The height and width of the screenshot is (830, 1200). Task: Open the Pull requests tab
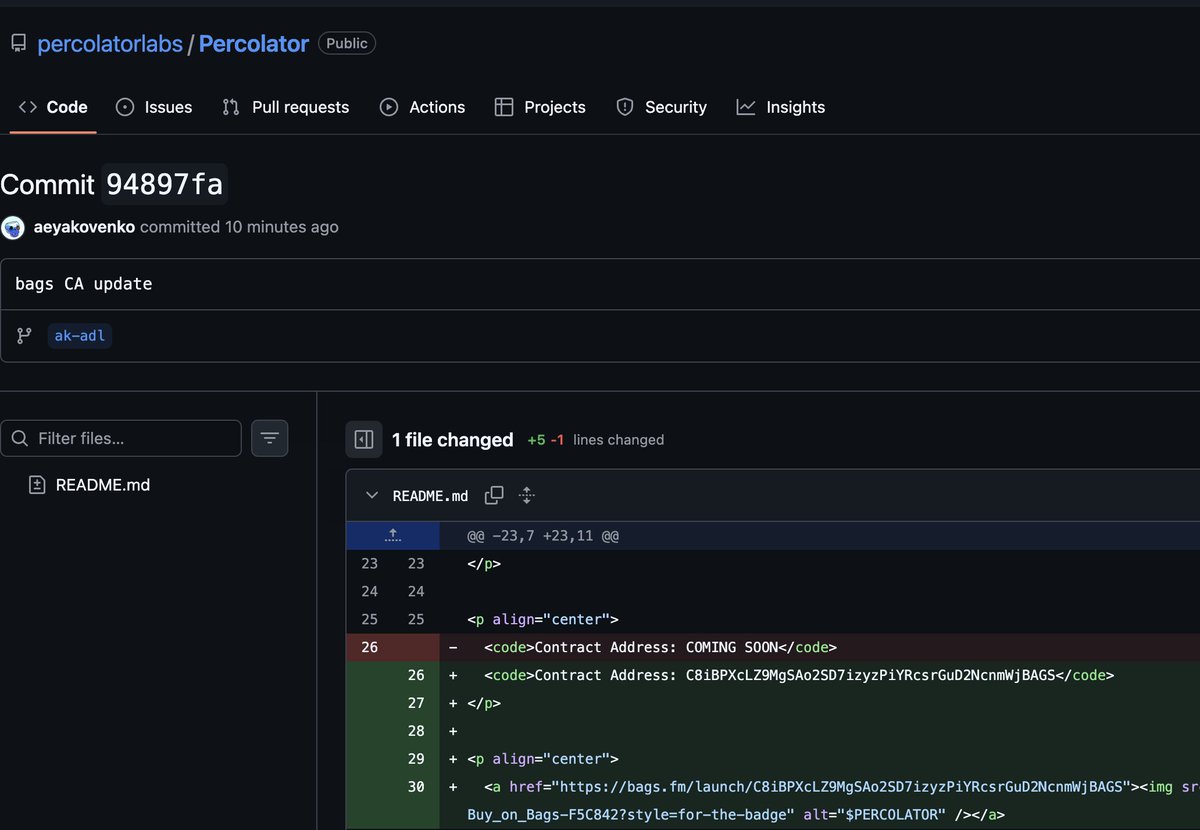click(x=286, y=107)
